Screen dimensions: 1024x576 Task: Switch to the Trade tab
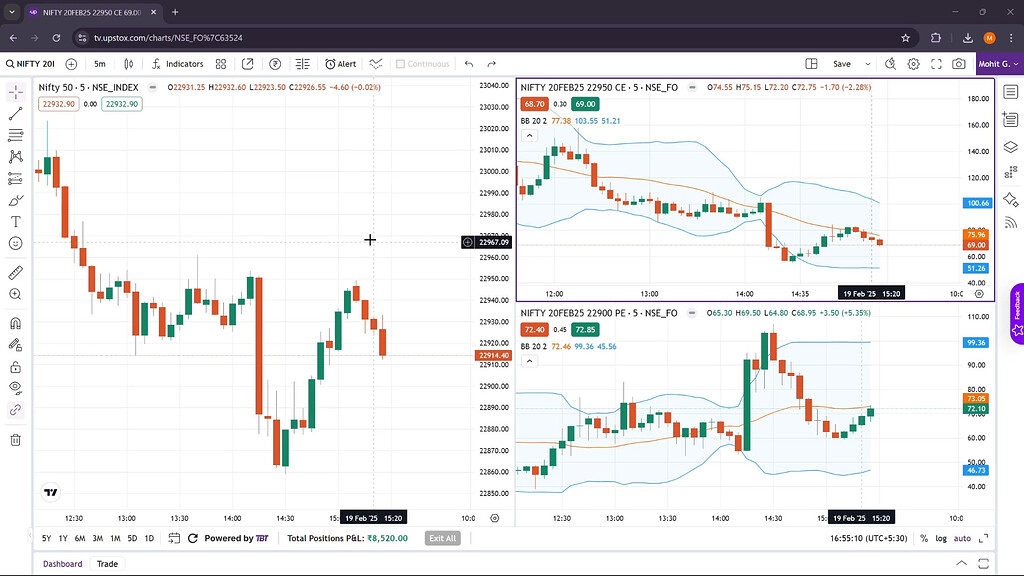[x=106, y=563]
